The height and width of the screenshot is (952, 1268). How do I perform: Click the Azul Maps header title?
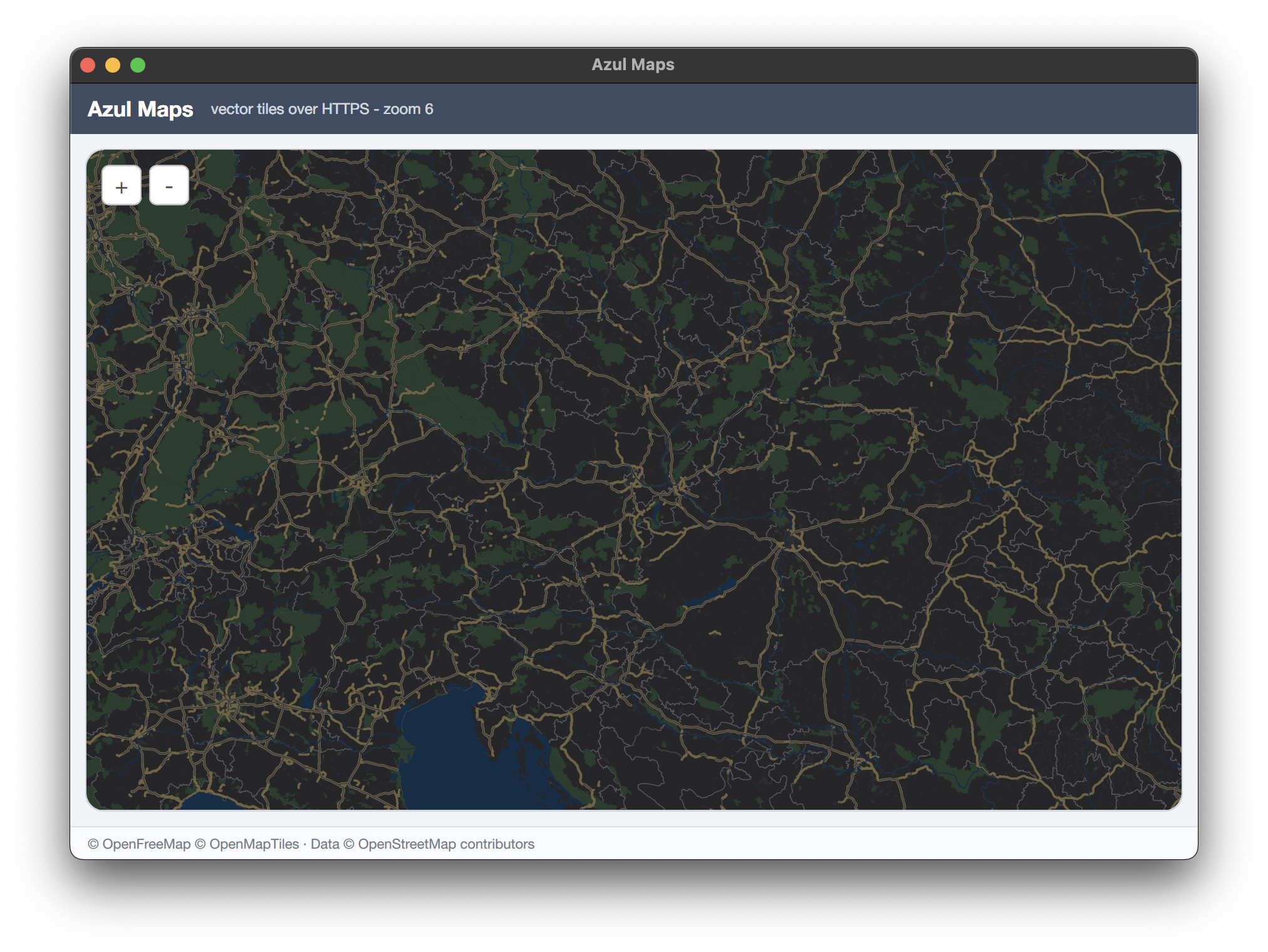[x=140, y=109]
